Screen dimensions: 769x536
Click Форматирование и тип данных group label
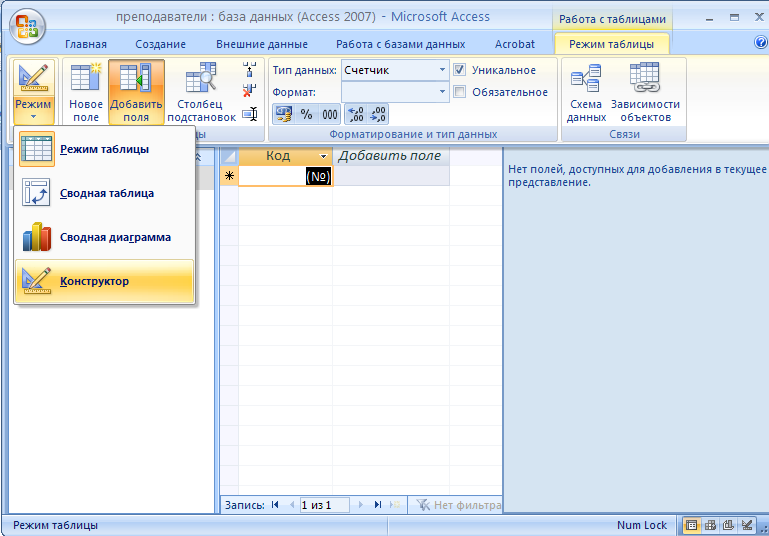413,134
